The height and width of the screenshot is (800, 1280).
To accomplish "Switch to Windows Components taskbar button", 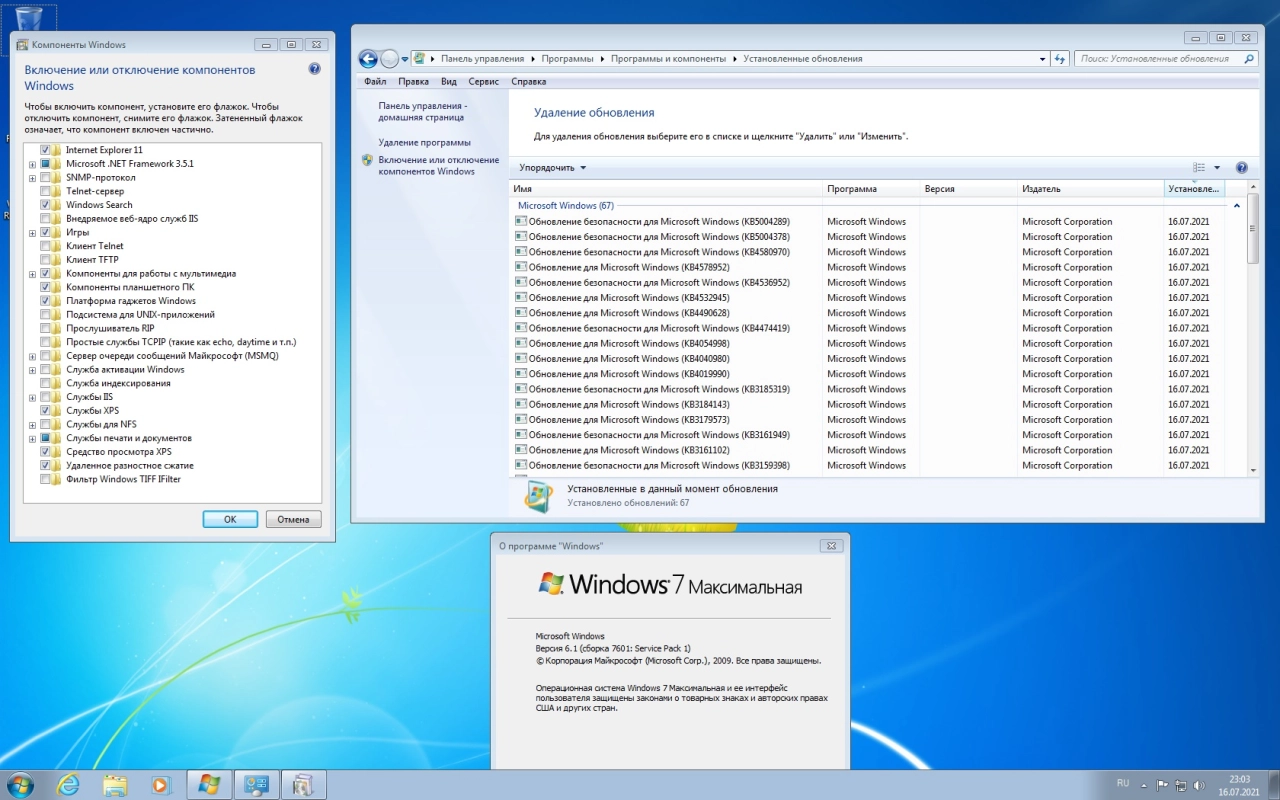I will (304, 784).
